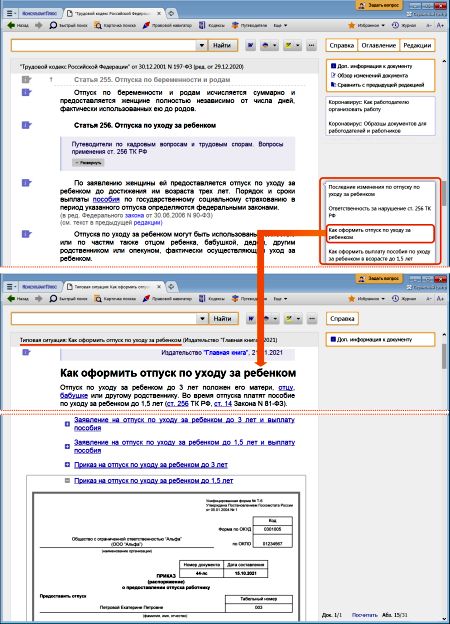This screenshot has height=624, width=450.
Task: Expand 'Заявление на отпуск по уходу за ребенком до 1,5 лет'
Action: pos(67,447)
